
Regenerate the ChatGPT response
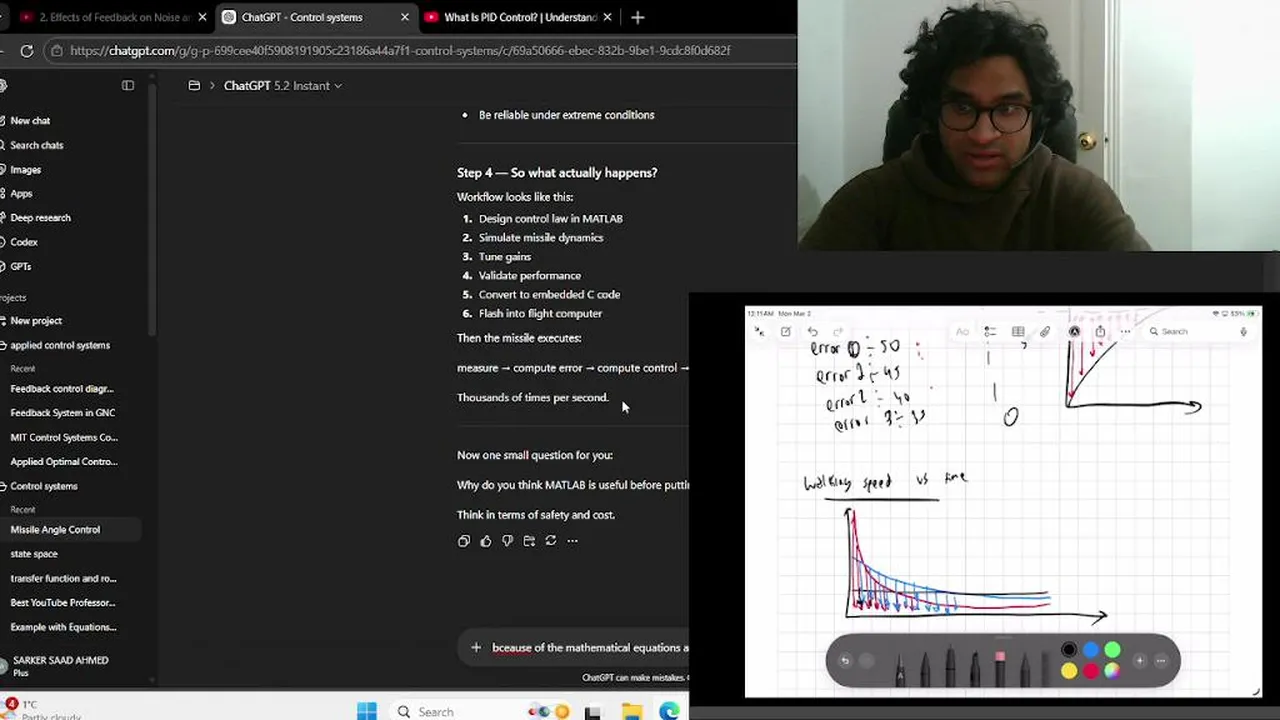551,541
